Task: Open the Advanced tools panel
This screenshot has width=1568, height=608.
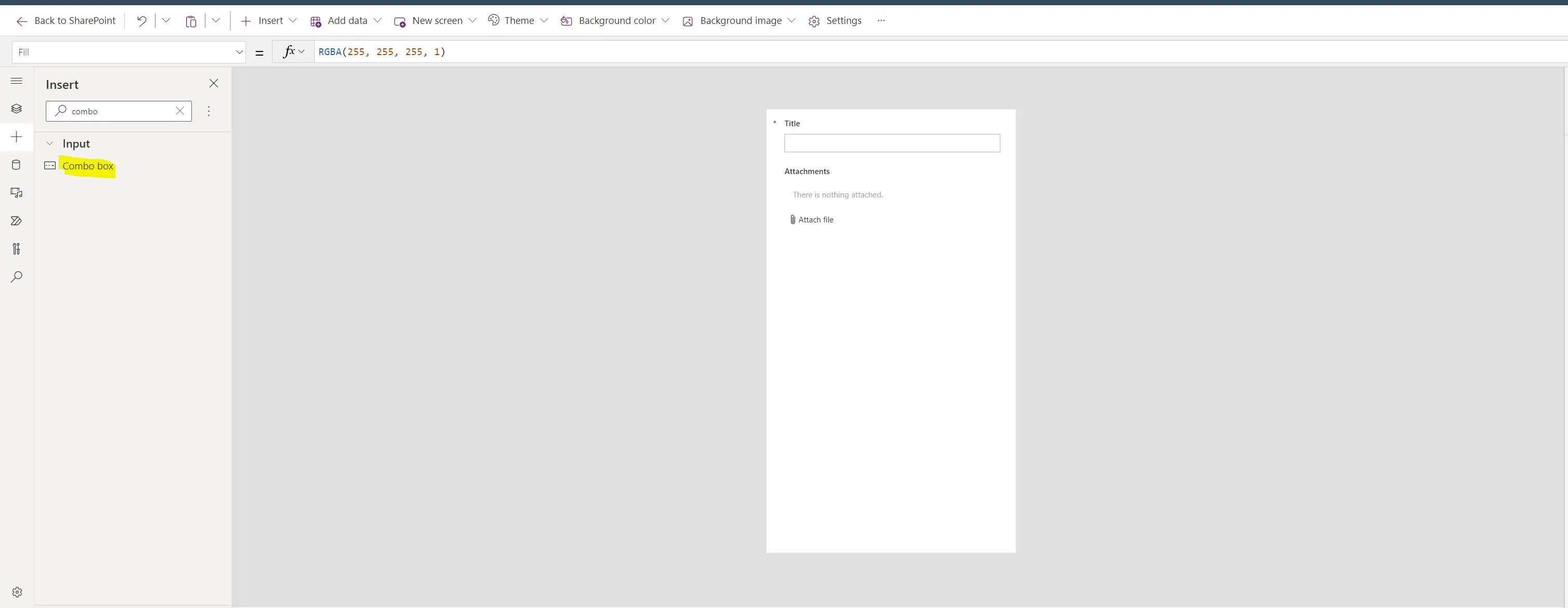Action: click(16, 249)
